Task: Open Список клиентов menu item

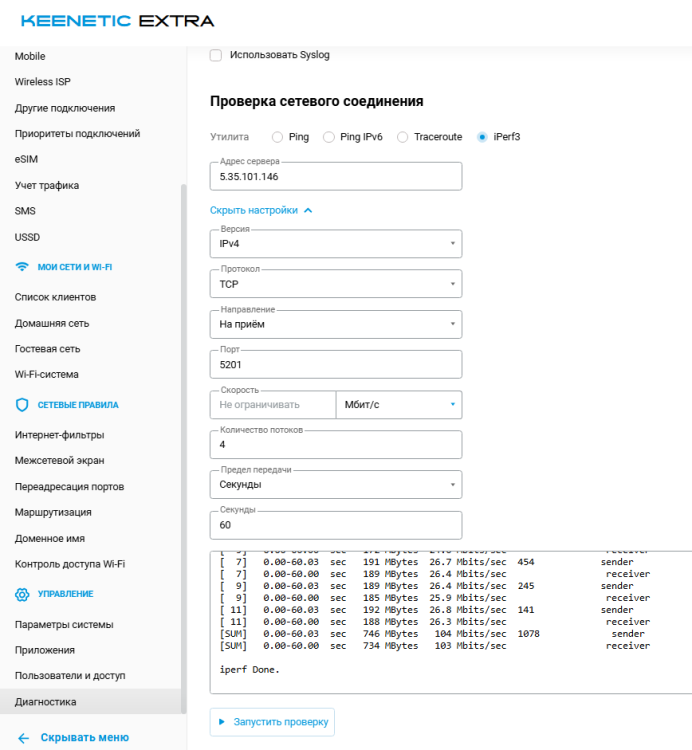Action: 55,297
